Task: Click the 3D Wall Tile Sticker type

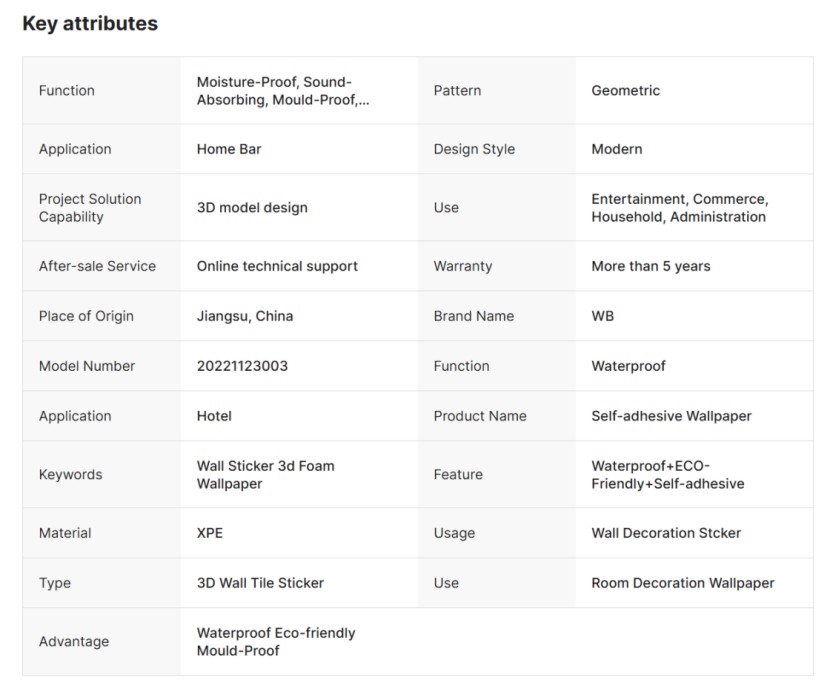Action: [x=260, y=583]
